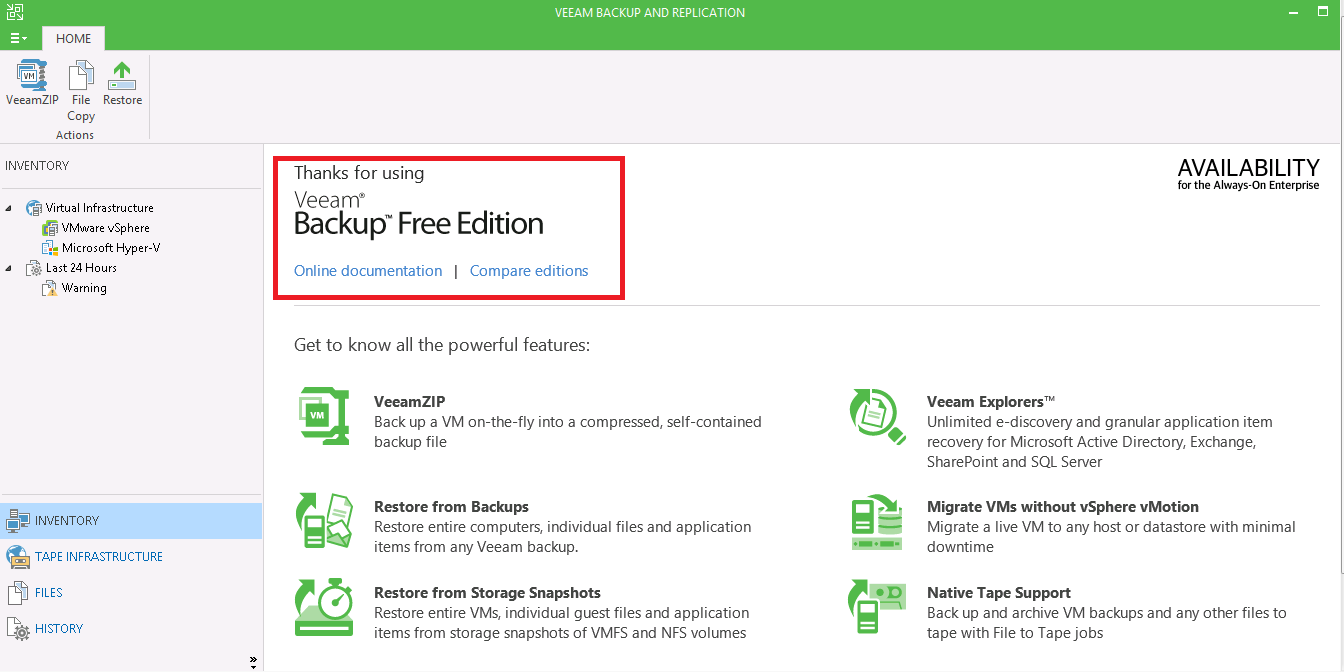Viewport: 1344px width, 672px height.
Task: Click the AVAILABILITY logo banner
Action: tap(1248, 174)
